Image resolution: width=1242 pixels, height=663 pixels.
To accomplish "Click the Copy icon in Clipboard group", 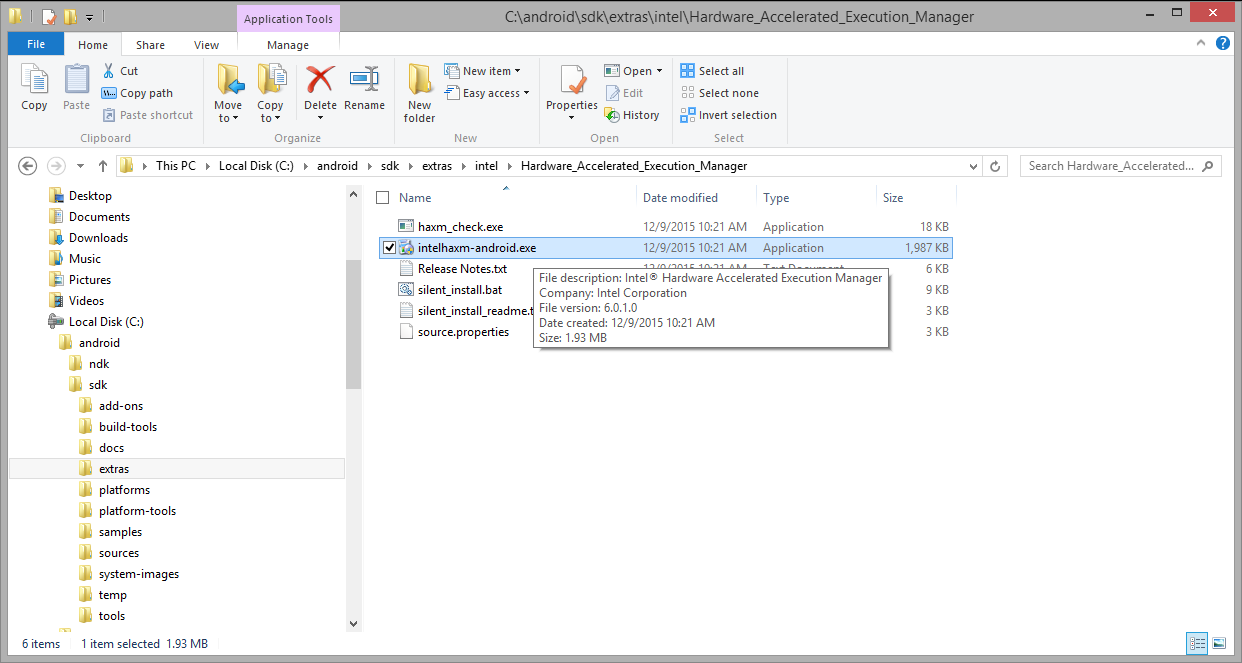I will click(34, 80).
